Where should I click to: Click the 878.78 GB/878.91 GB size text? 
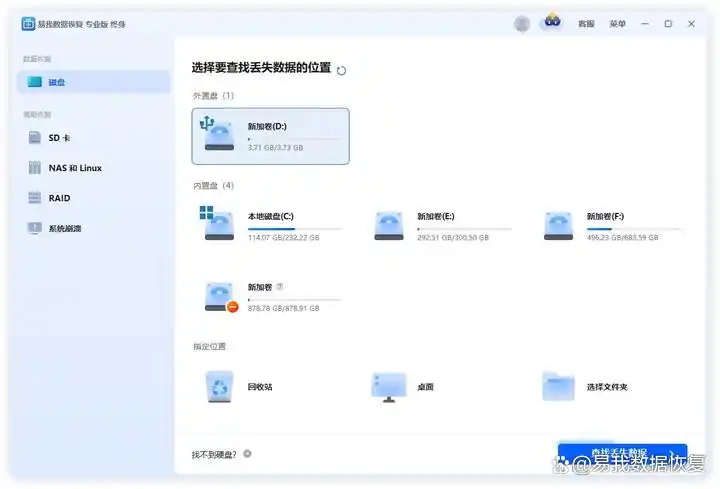283,309
